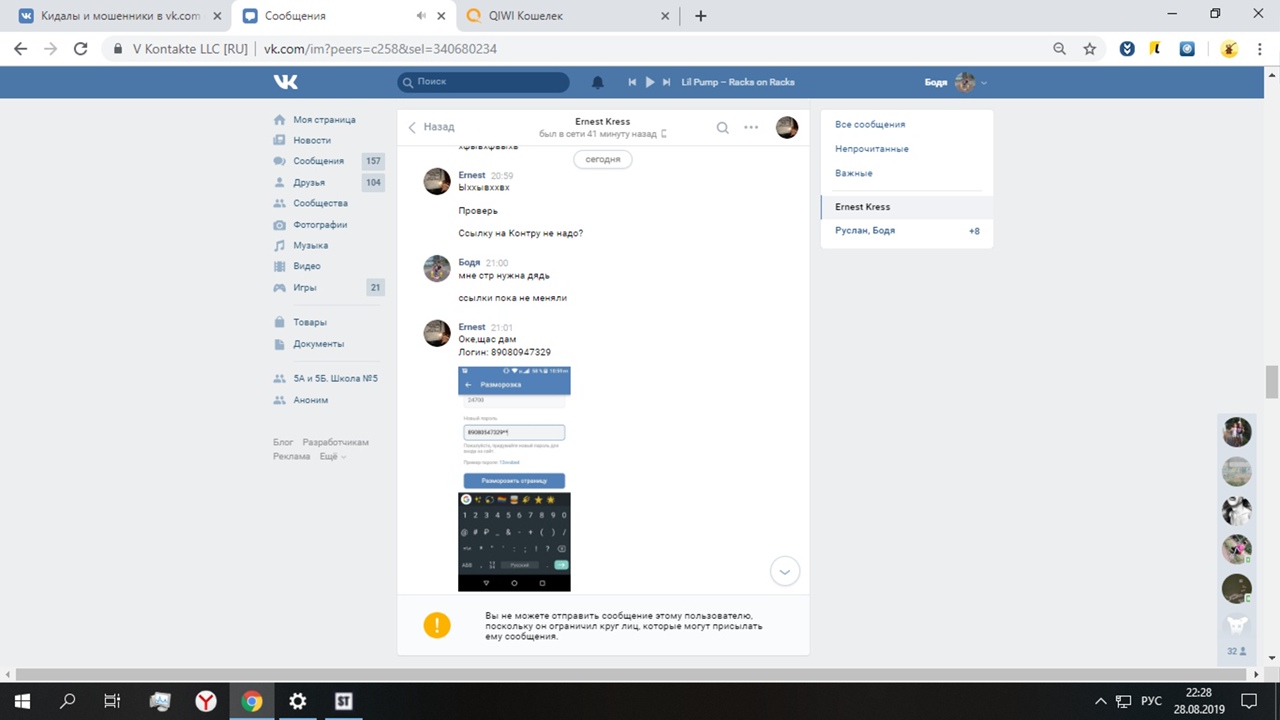The height and width of the screenshot is (720, 1280).
Task: Open conversation actions three-dots menu
Action: 751,128
